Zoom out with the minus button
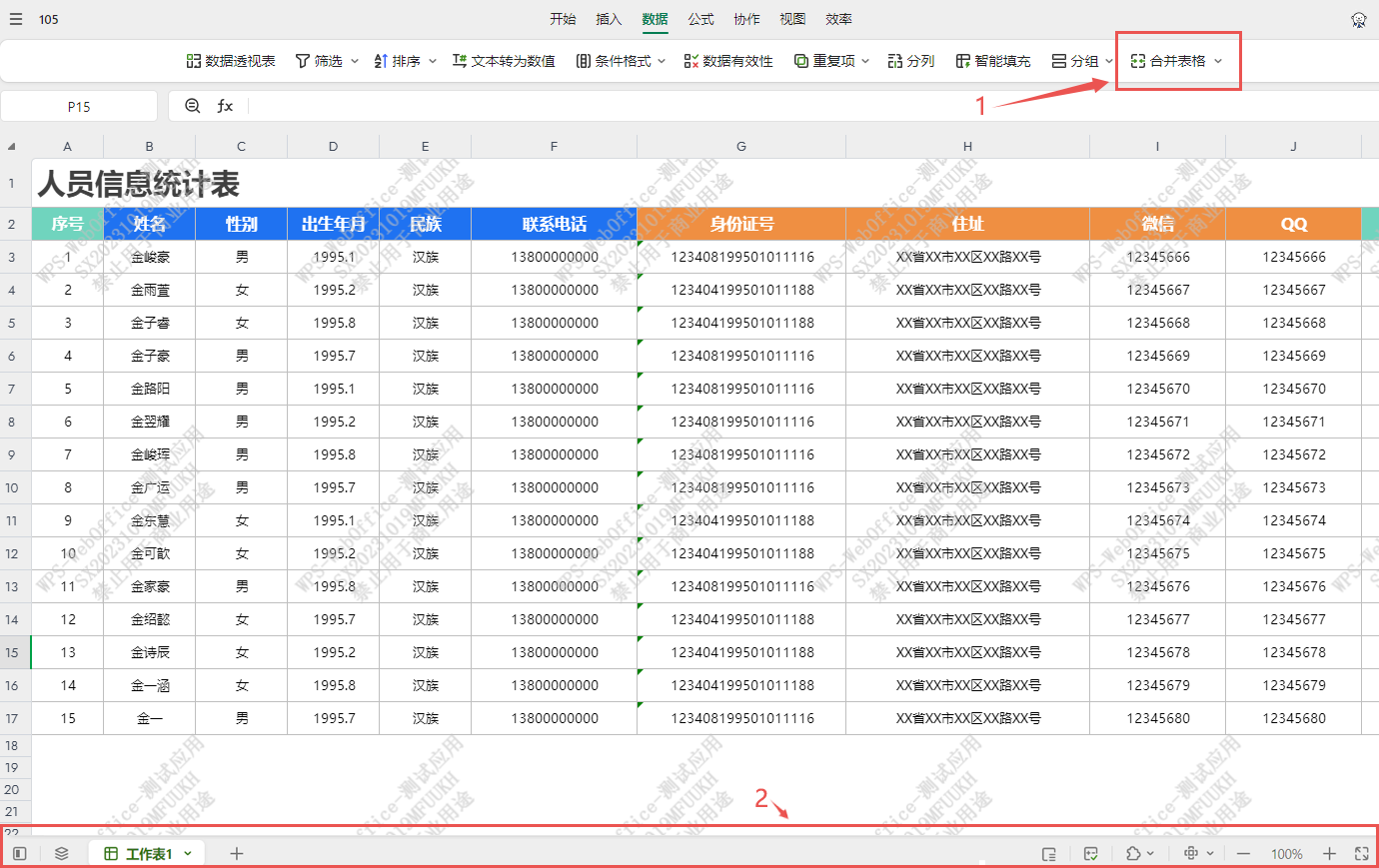This screenshot has height=868, width=1379. tap(1243, 854)
